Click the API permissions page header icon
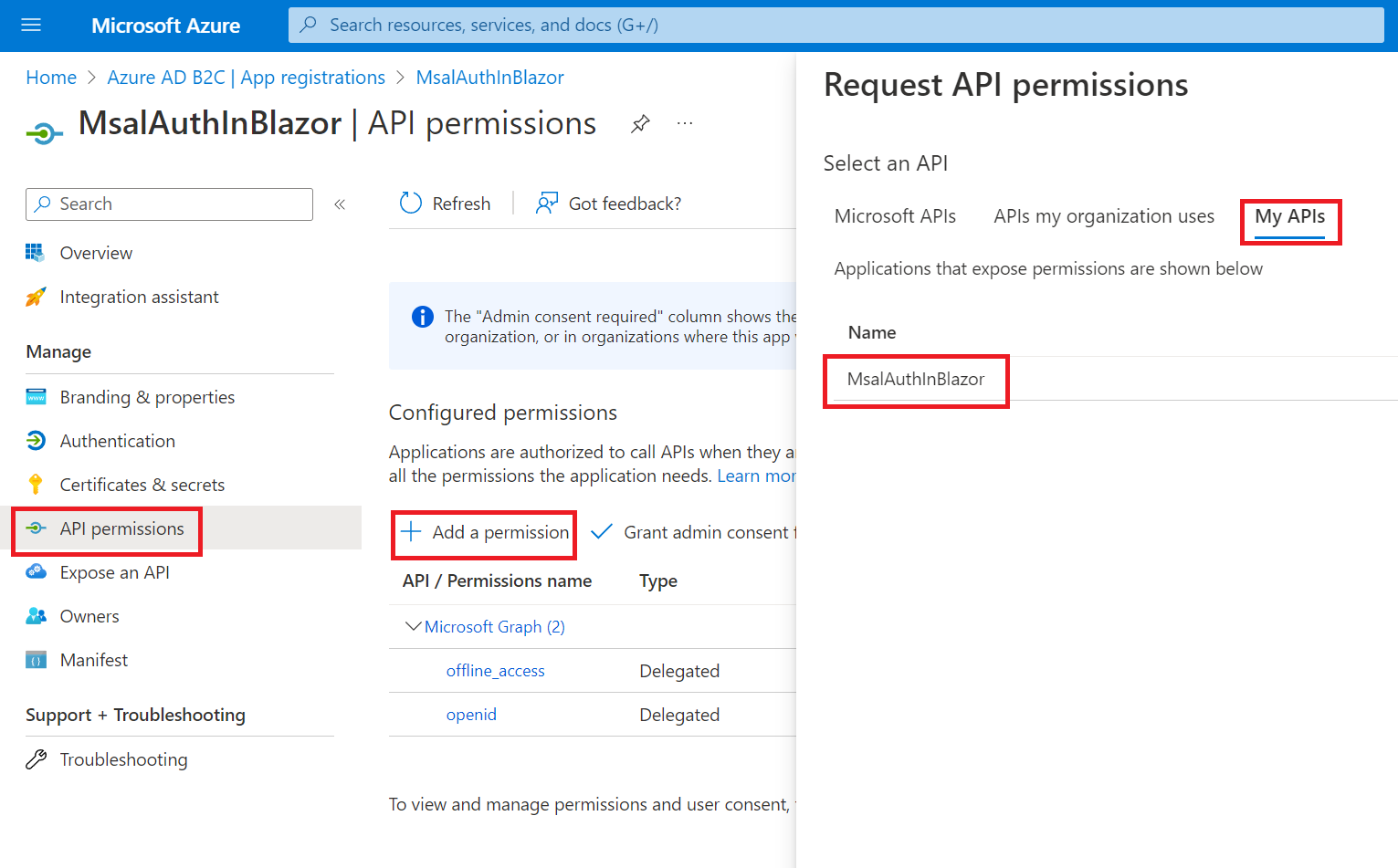The image size is (1398, 868). (x=44, y=134)
